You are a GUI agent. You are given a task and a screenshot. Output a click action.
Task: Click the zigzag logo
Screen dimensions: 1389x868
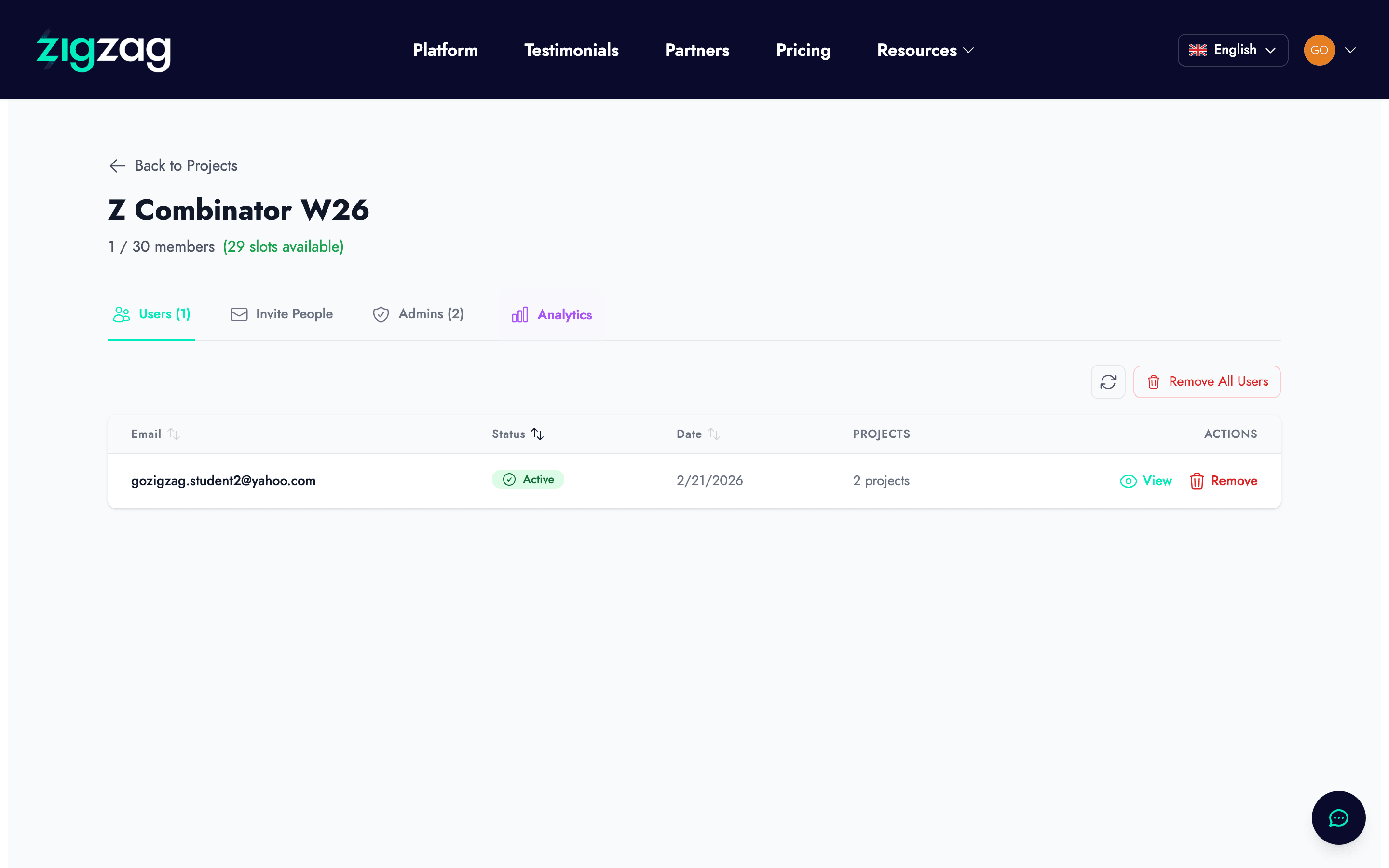104,50
